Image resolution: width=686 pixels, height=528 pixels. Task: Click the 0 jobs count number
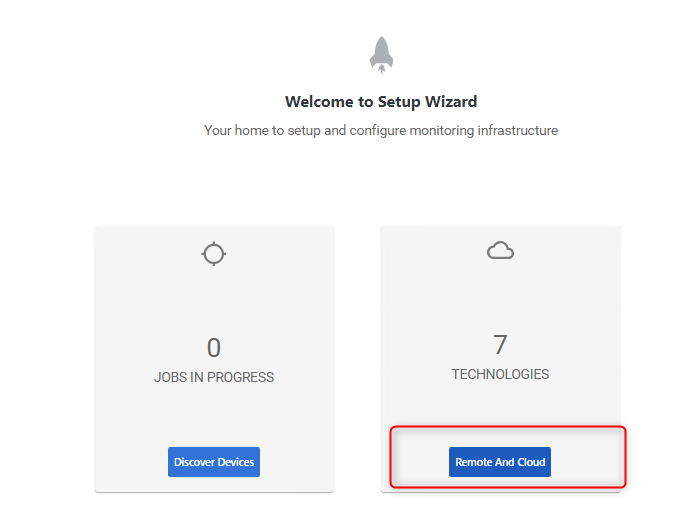[x=214, y=348]
